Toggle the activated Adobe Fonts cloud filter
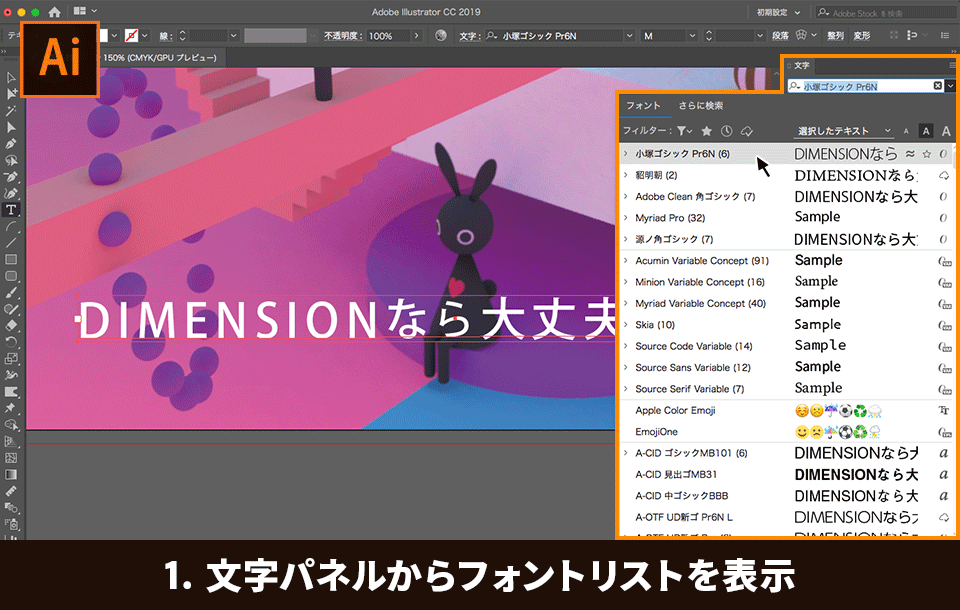Viewport: 960px width, 610px height. point(746,131)
